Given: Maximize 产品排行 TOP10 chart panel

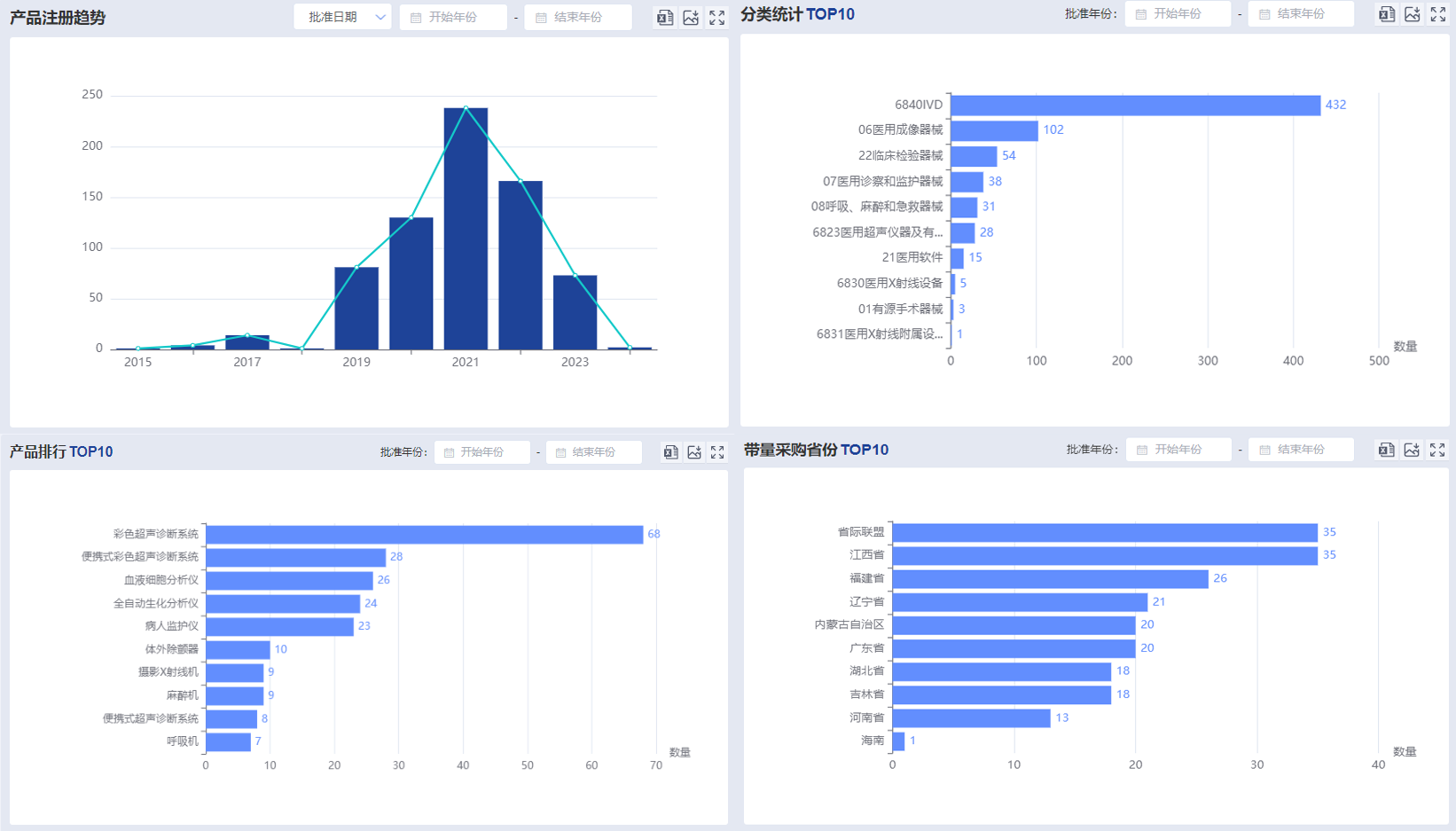Looking at the screenshot, I should [x=717, y=452].
